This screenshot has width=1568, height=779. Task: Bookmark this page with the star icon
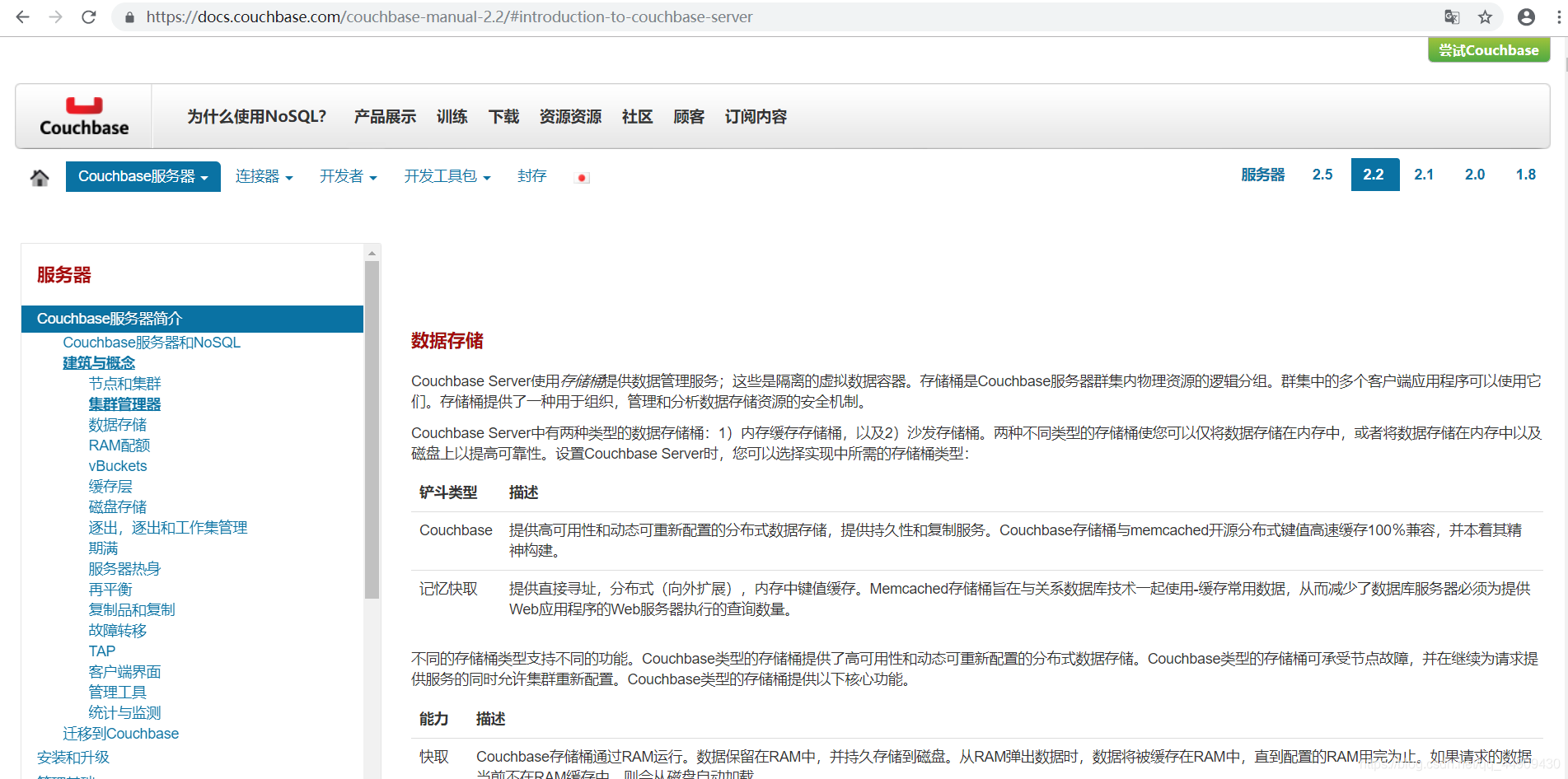[x=1485, y=16]
